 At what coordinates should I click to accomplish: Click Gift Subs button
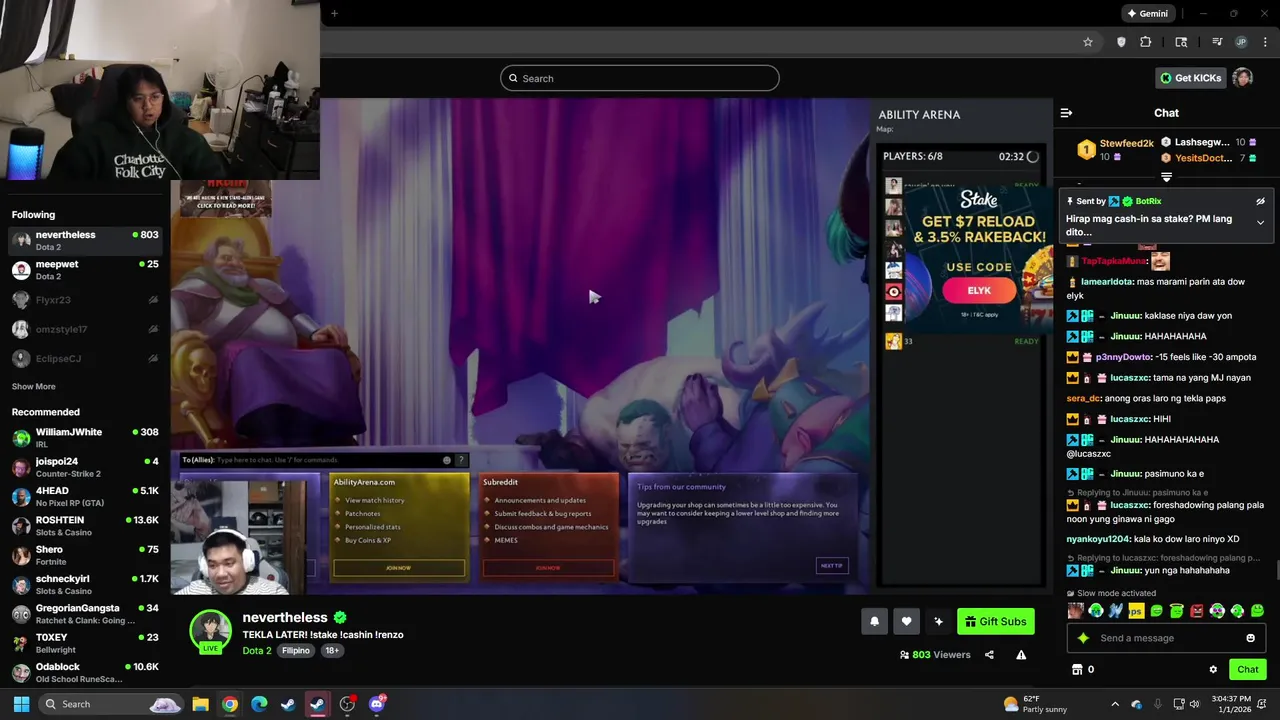[x=995, y=621]
